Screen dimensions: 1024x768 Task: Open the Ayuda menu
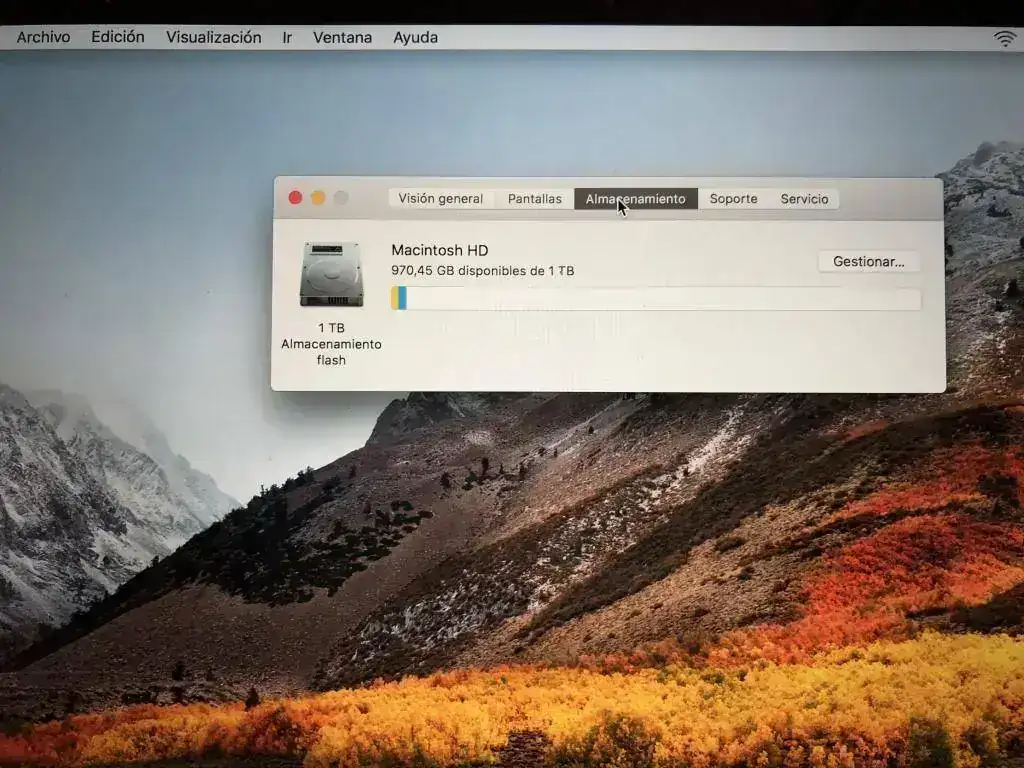(415, 37)
